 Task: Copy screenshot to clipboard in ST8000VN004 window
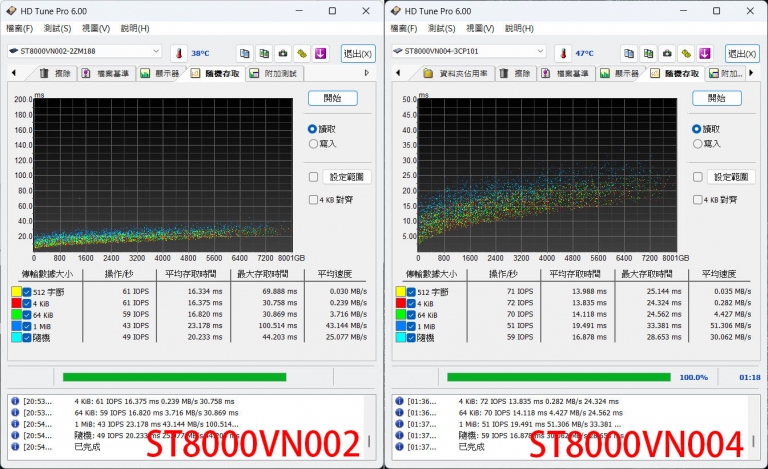[x=648, y=53]
